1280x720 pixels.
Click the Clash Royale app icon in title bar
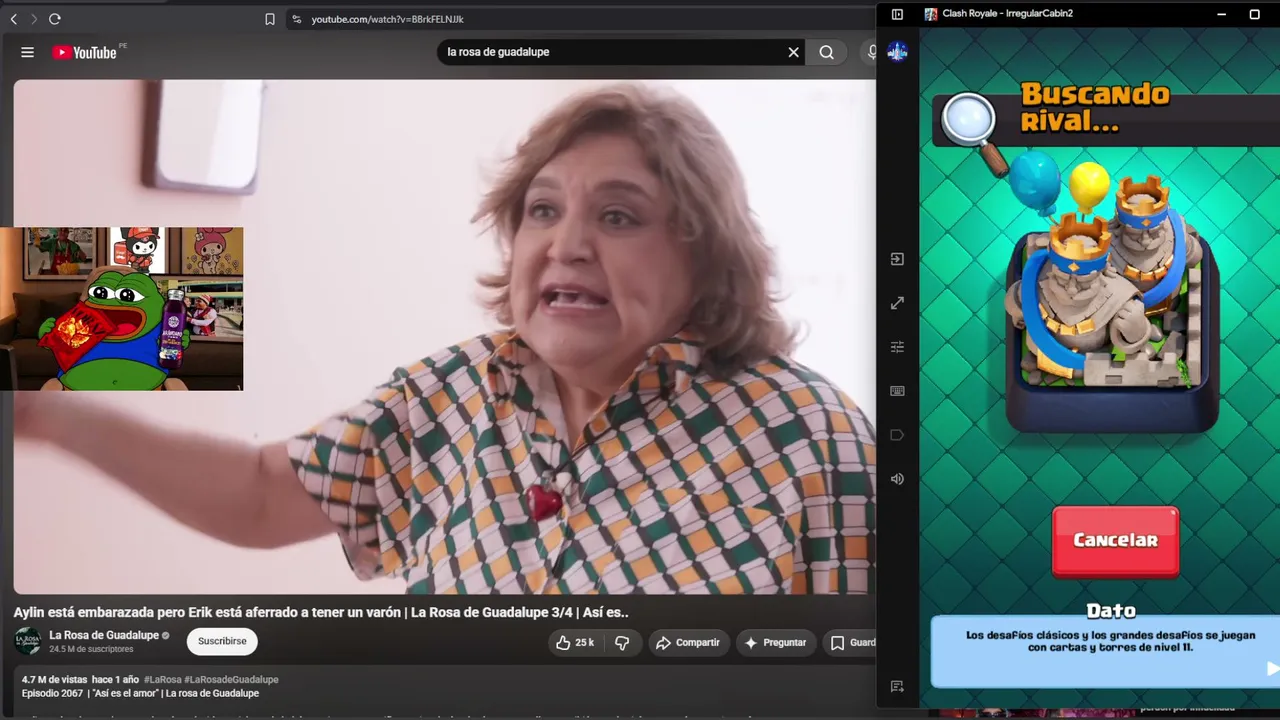931,14
